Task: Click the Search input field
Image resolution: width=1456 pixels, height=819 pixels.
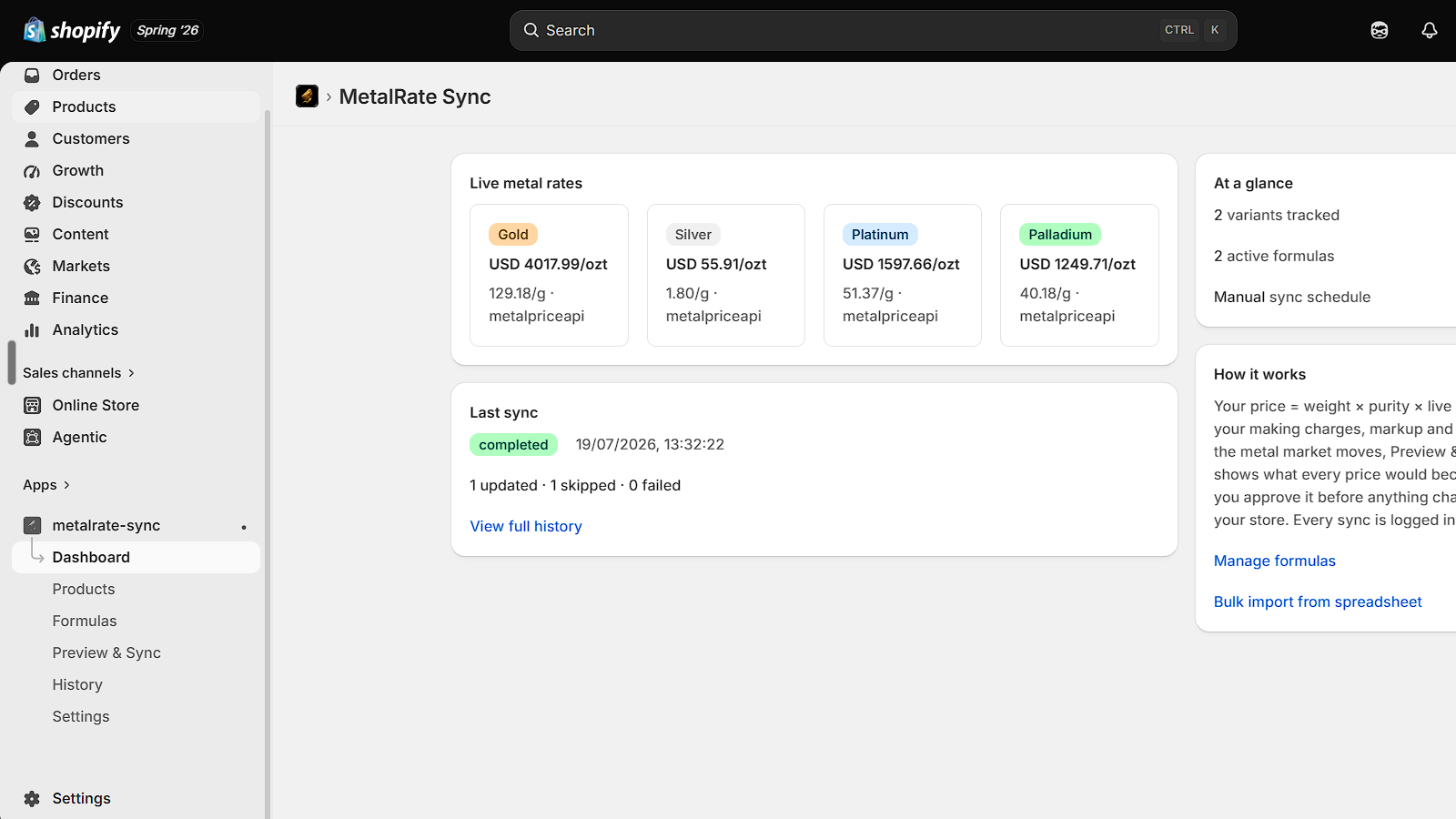Action: point(873,30)
